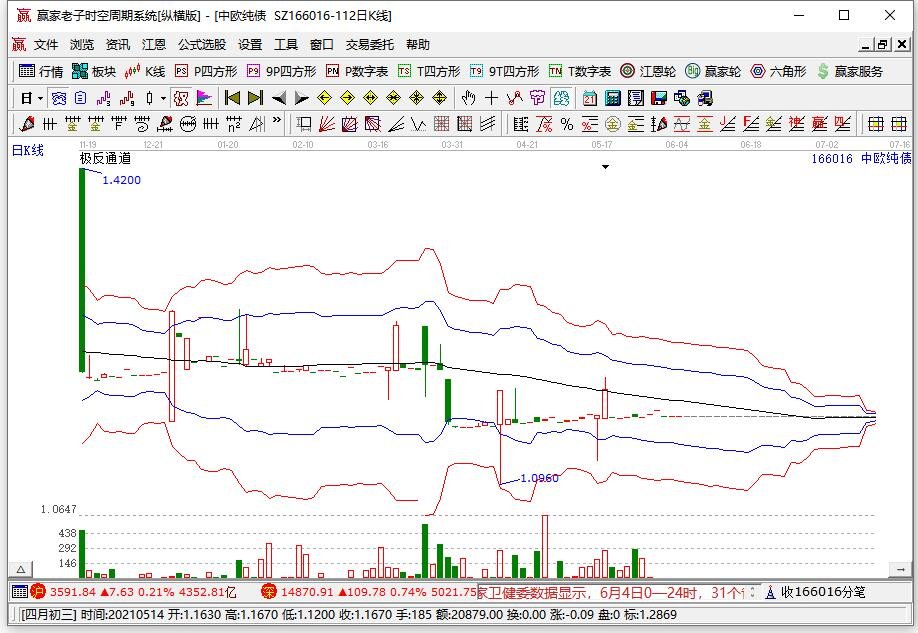Select the red Gann fan lines tool
This screenshot has height=633, width=918.
pos(327,124)
